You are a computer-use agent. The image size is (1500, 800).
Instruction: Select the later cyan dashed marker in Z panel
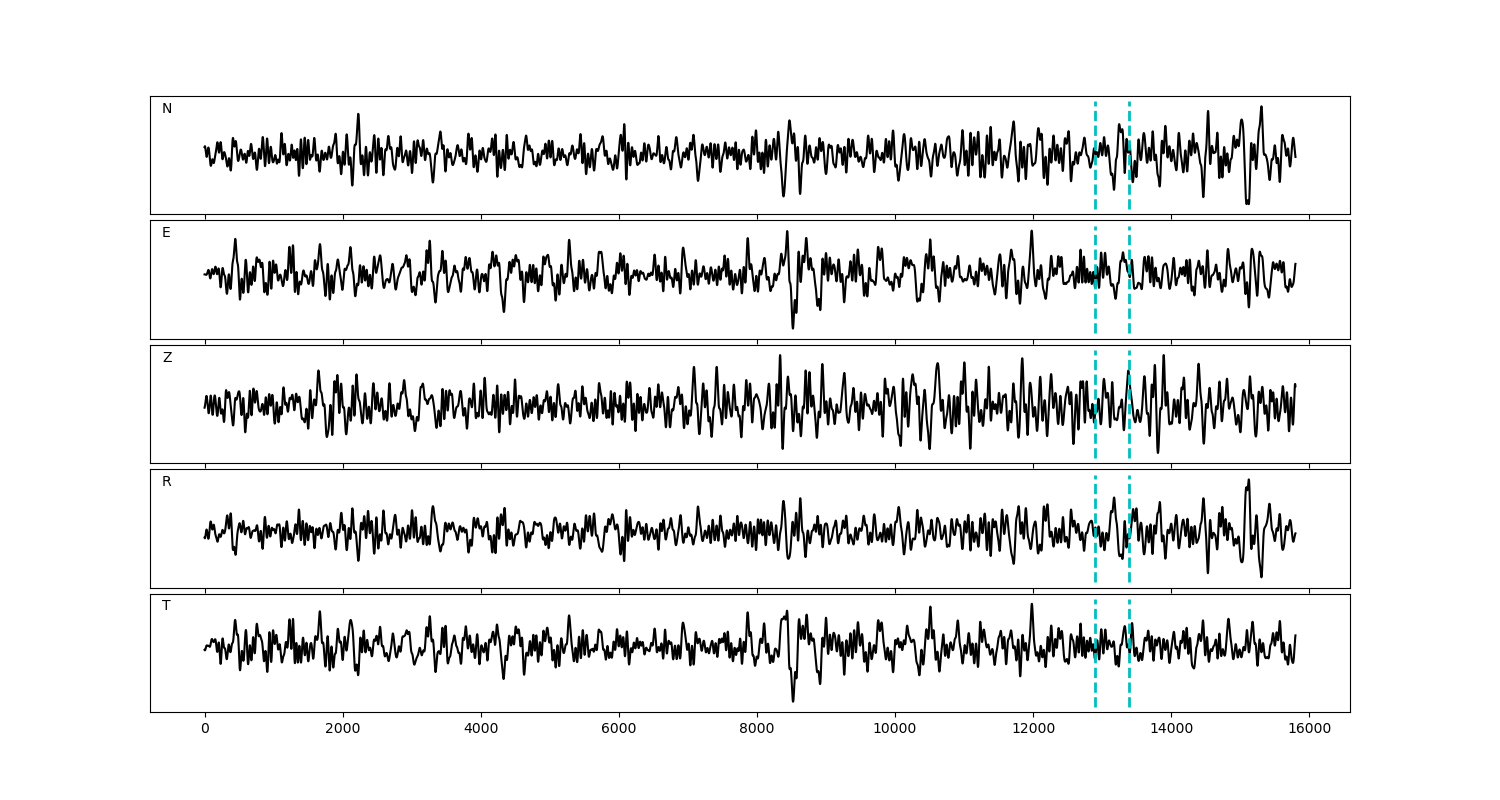click(x=1129, y=404)
